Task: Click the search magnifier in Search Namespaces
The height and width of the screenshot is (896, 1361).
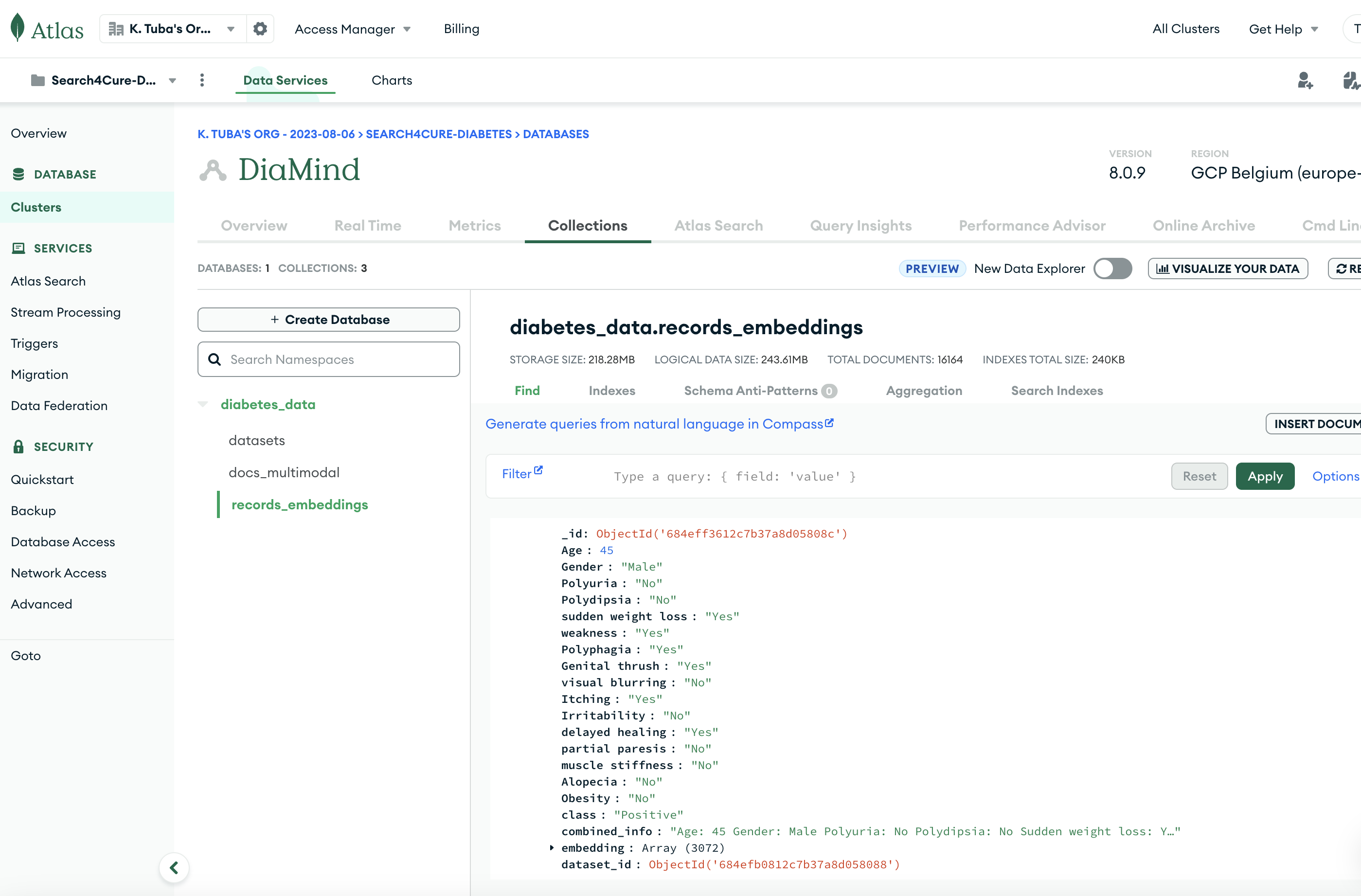Action: tap(215, 359)
